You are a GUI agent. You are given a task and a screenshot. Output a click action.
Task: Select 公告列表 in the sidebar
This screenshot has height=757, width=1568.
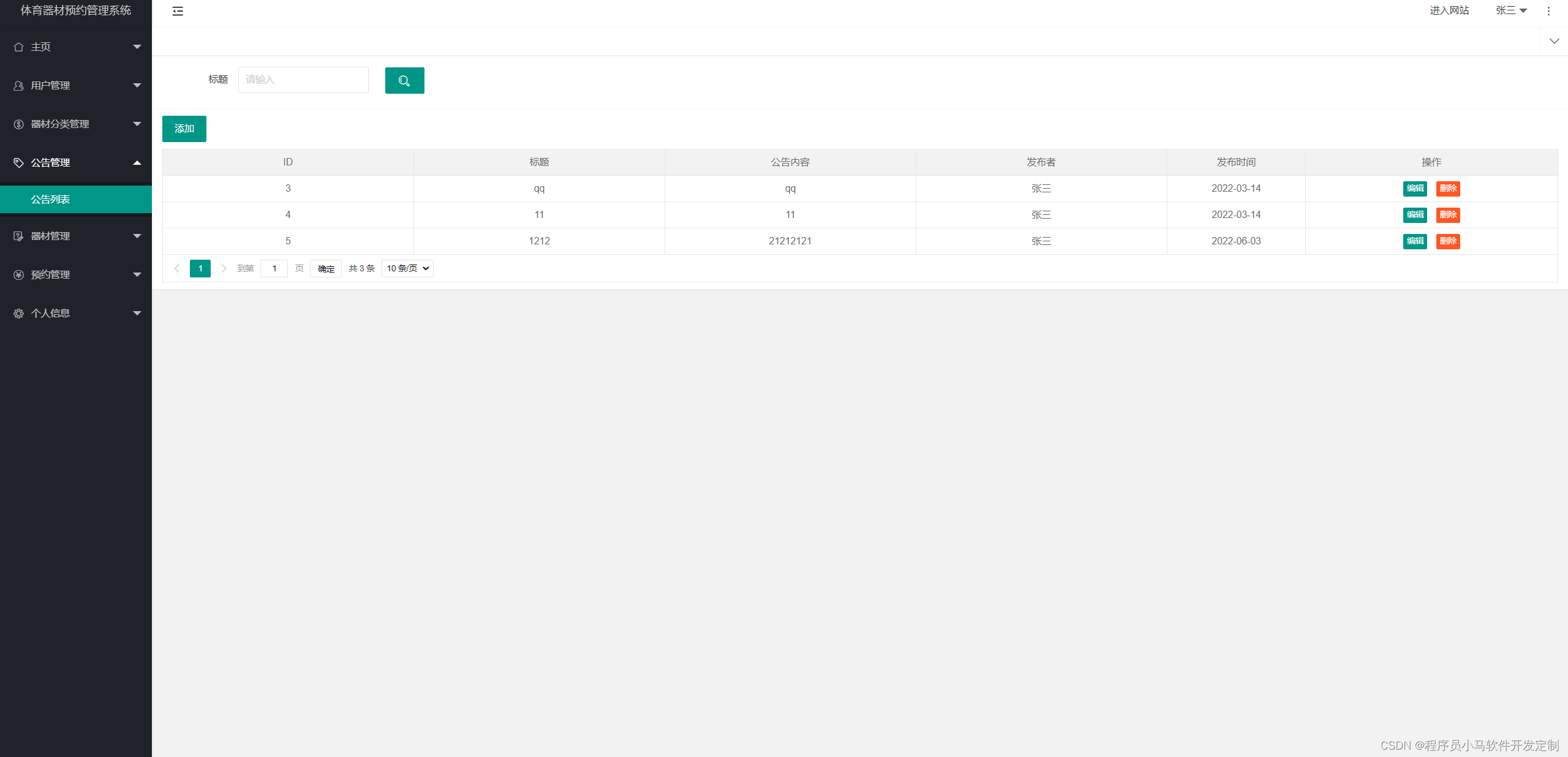coord(50,200)
